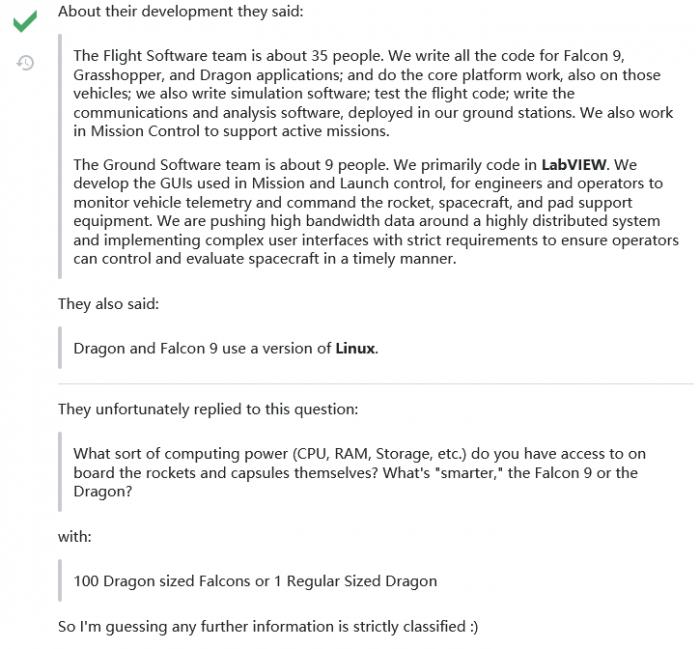700x649 pixels.
Task: Click the gray bar beside Flight Software quote
Action: click(x=60, y=150)
